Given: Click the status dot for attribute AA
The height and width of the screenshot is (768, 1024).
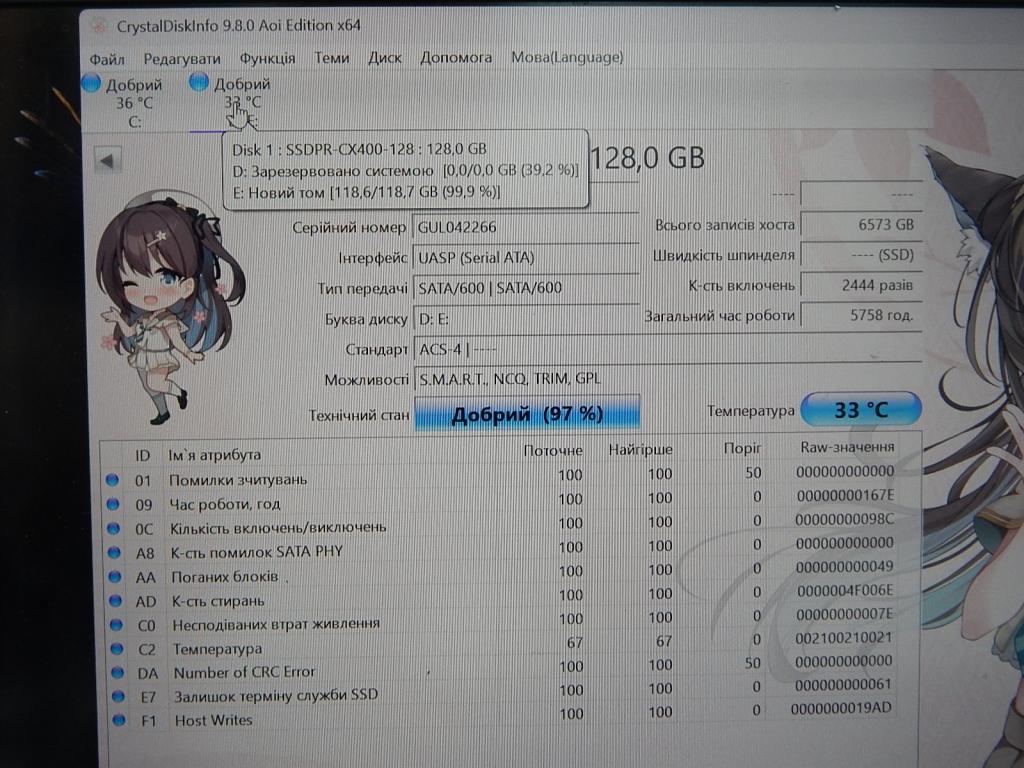Looking at the screenshot, I should tap(115, 577).
